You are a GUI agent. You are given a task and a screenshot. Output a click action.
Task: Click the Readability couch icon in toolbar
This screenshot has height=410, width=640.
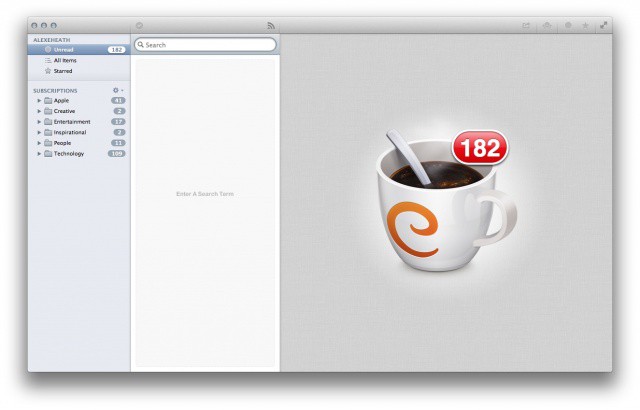click(x=546, y=25)
